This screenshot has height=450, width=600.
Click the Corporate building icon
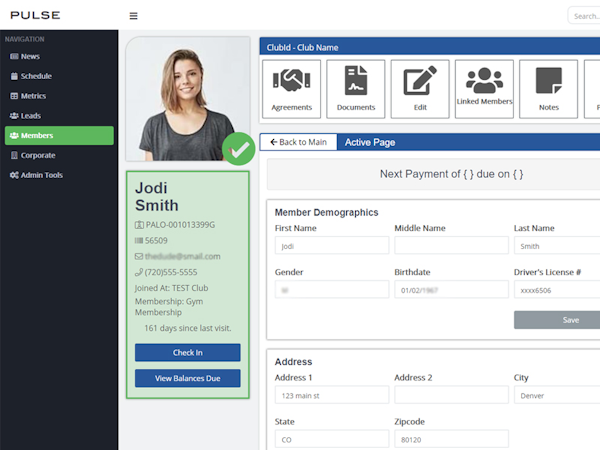pyautogui.click(x=14, y=155)
